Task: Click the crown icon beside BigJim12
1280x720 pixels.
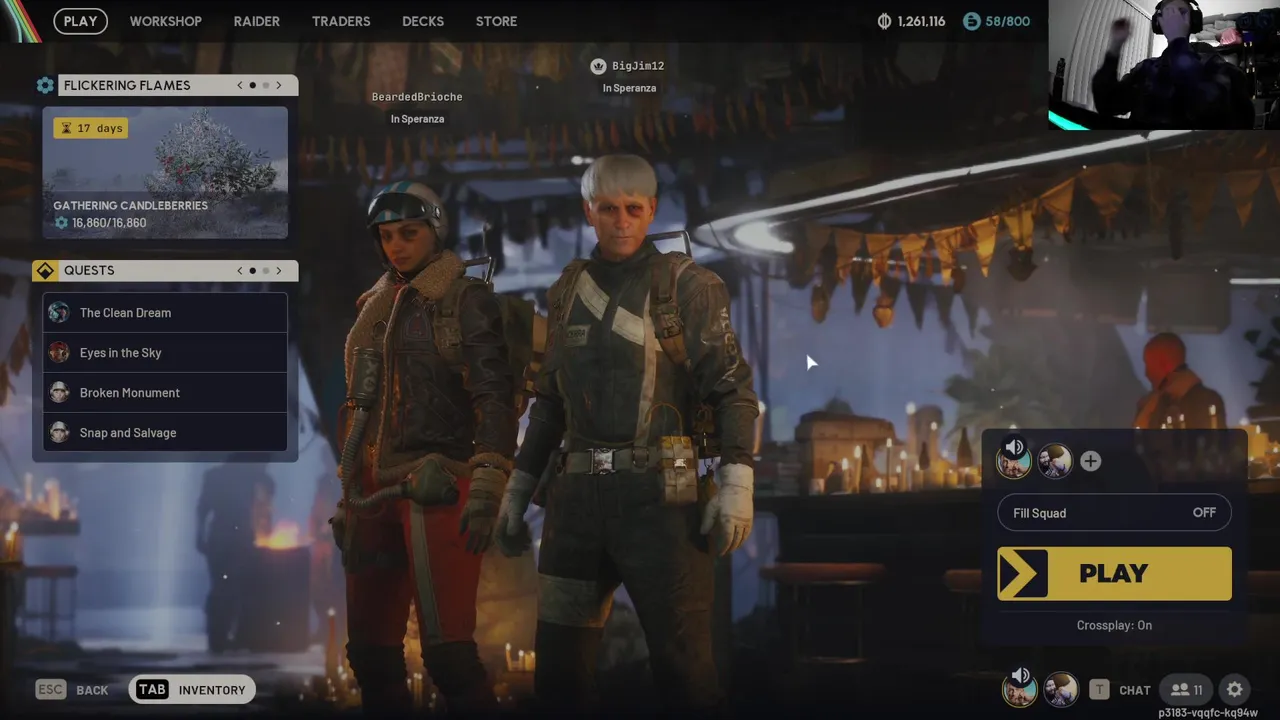Action: point(598,66)
